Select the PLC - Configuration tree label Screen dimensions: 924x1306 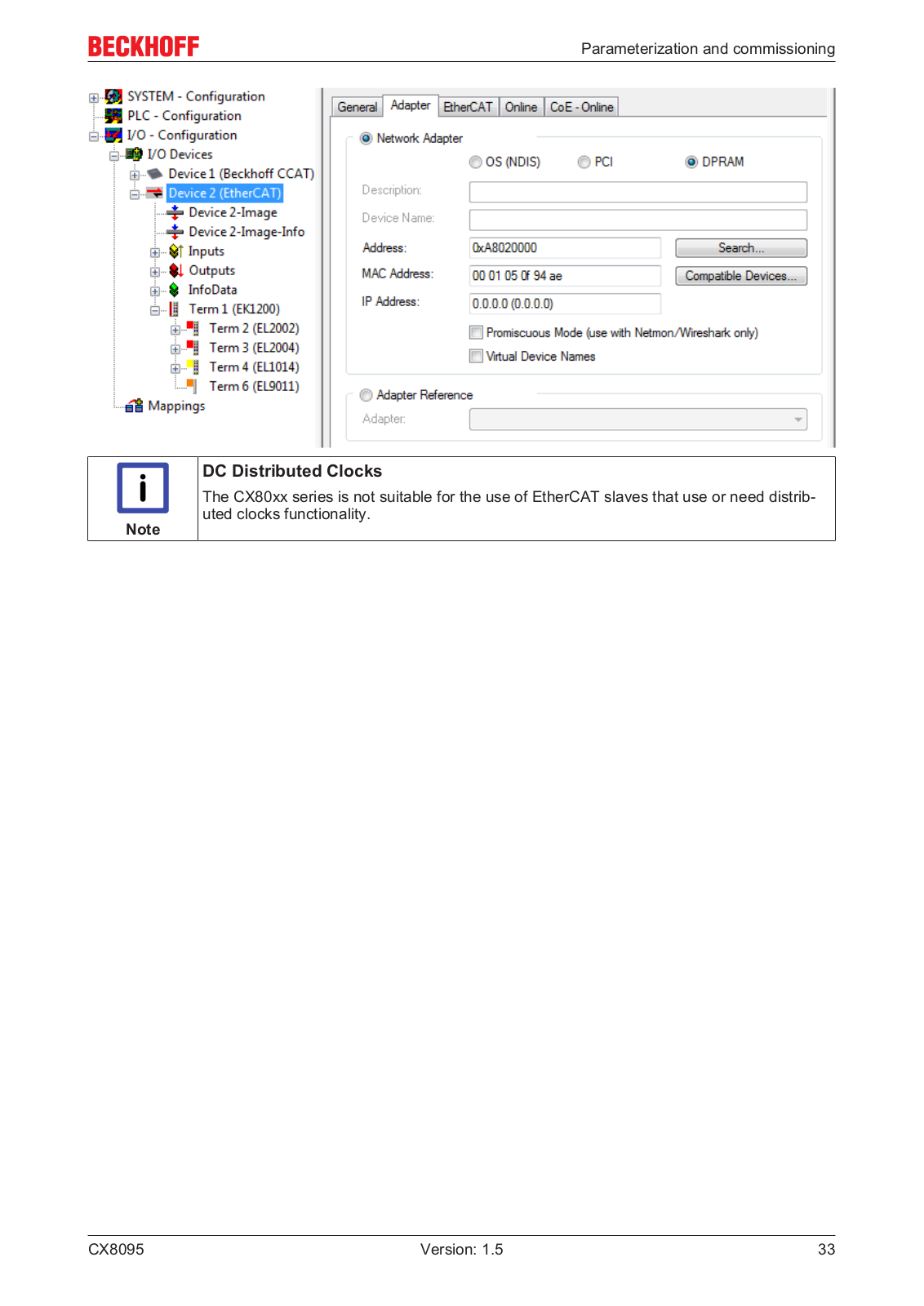184,116
